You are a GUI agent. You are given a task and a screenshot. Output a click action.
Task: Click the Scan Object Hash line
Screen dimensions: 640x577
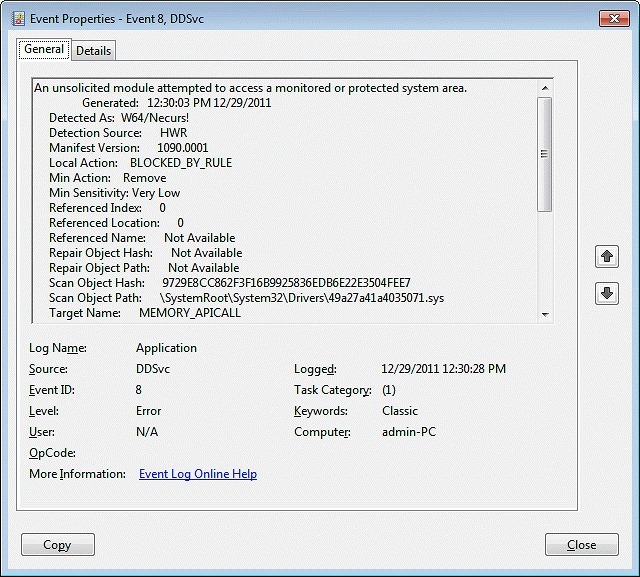(229, 283)
